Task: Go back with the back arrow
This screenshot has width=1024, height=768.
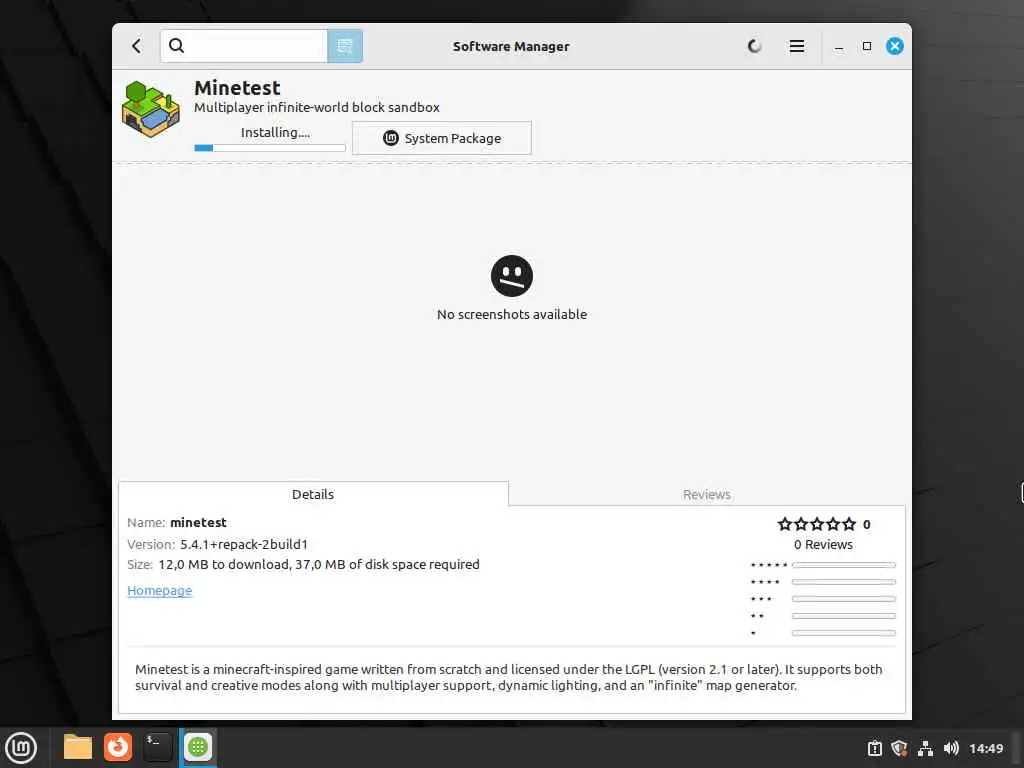Action: [x=136, y=46]
